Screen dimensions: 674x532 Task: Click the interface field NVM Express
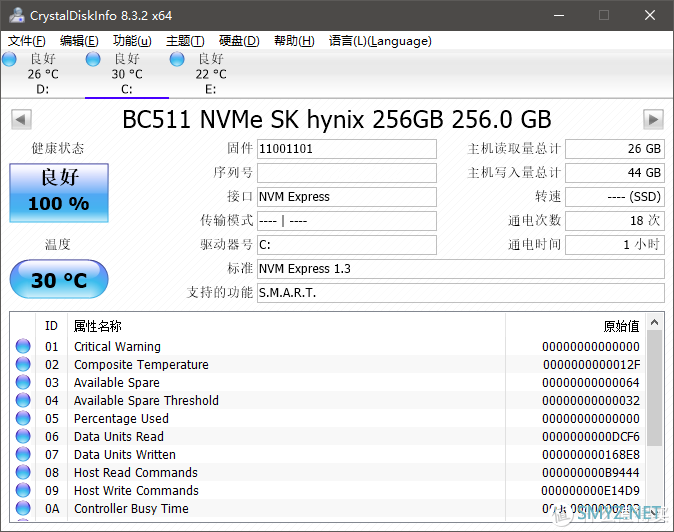346,197
